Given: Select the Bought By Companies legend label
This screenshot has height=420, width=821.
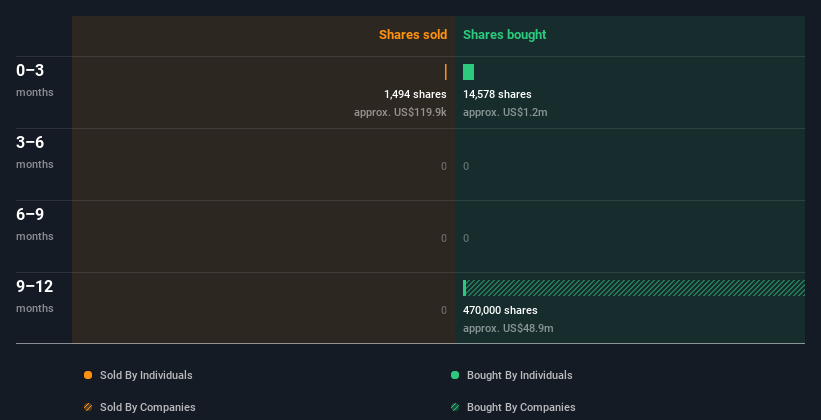Looking at the screenshot, I should [x=521, y=407].
